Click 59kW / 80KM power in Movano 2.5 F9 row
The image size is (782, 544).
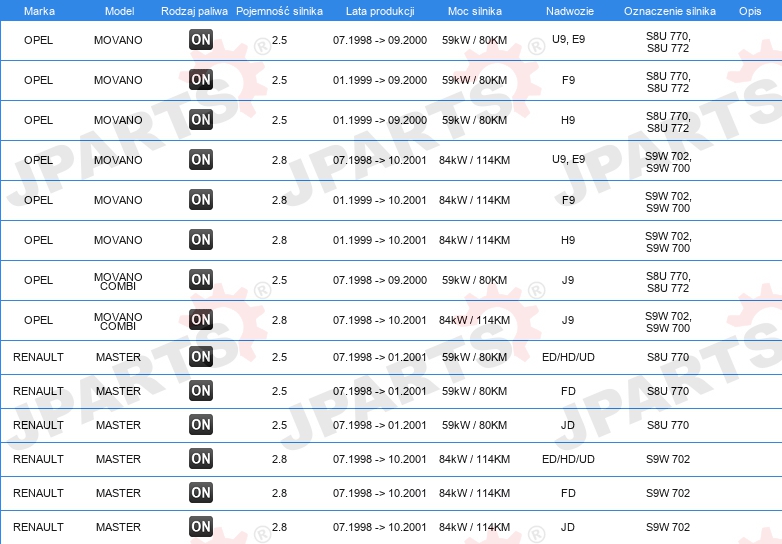point(474,80)
